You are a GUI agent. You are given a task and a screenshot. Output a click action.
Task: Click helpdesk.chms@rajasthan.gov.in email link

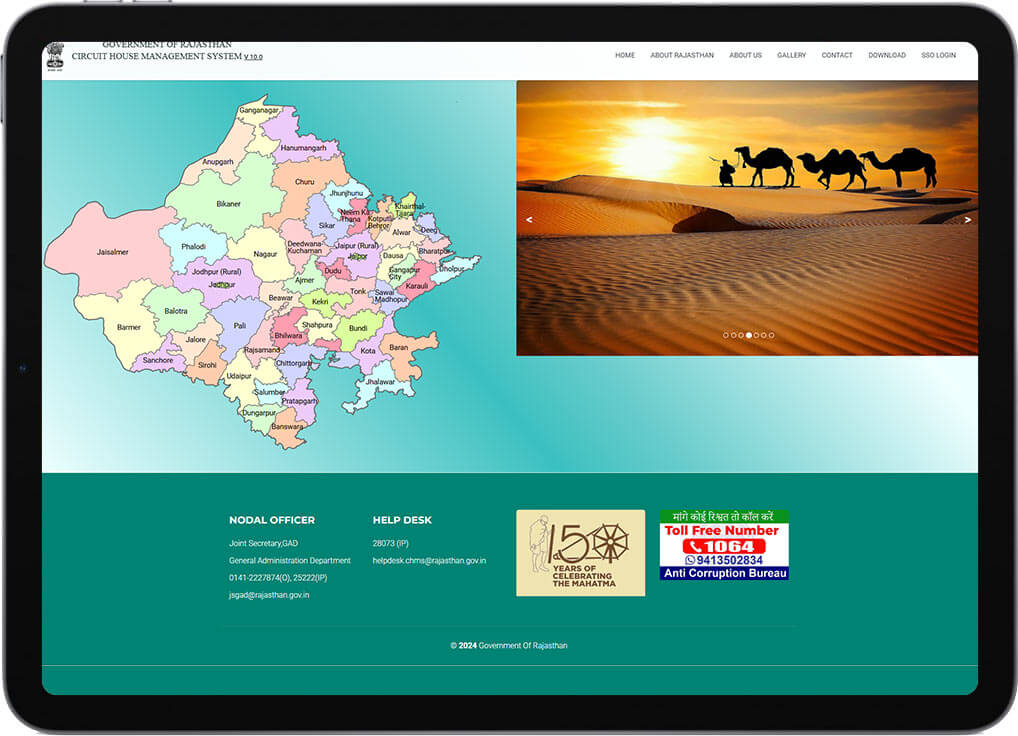429,561
